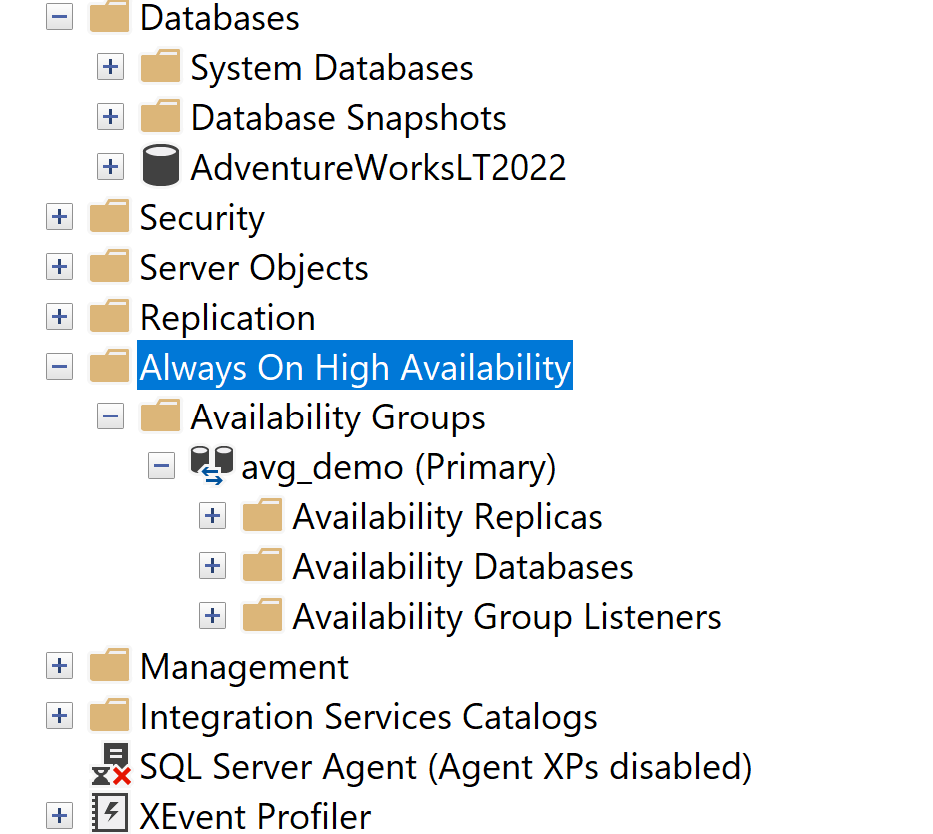Select Availability Group Listeners label

(x=507, y=617)
